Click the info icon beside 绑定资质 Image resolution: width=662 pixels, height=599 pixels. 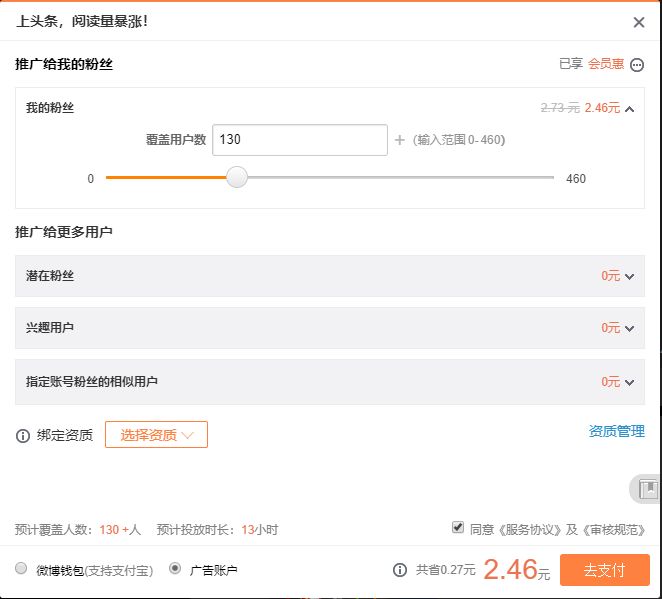[23, 435]
